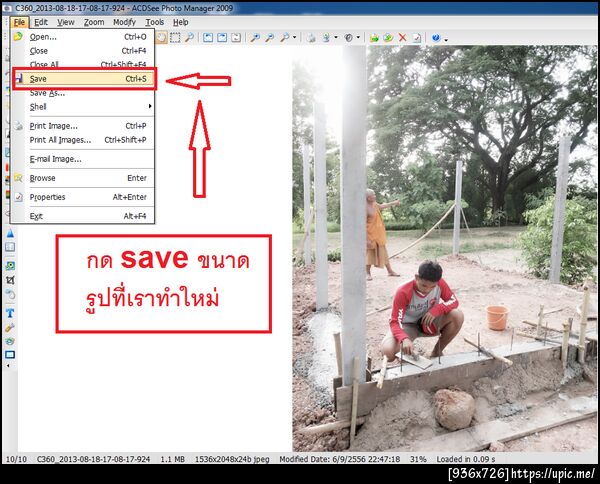Open the Modify menu
Image resolution: width=600 pixels, height=484 pixels.
point(124,22)
